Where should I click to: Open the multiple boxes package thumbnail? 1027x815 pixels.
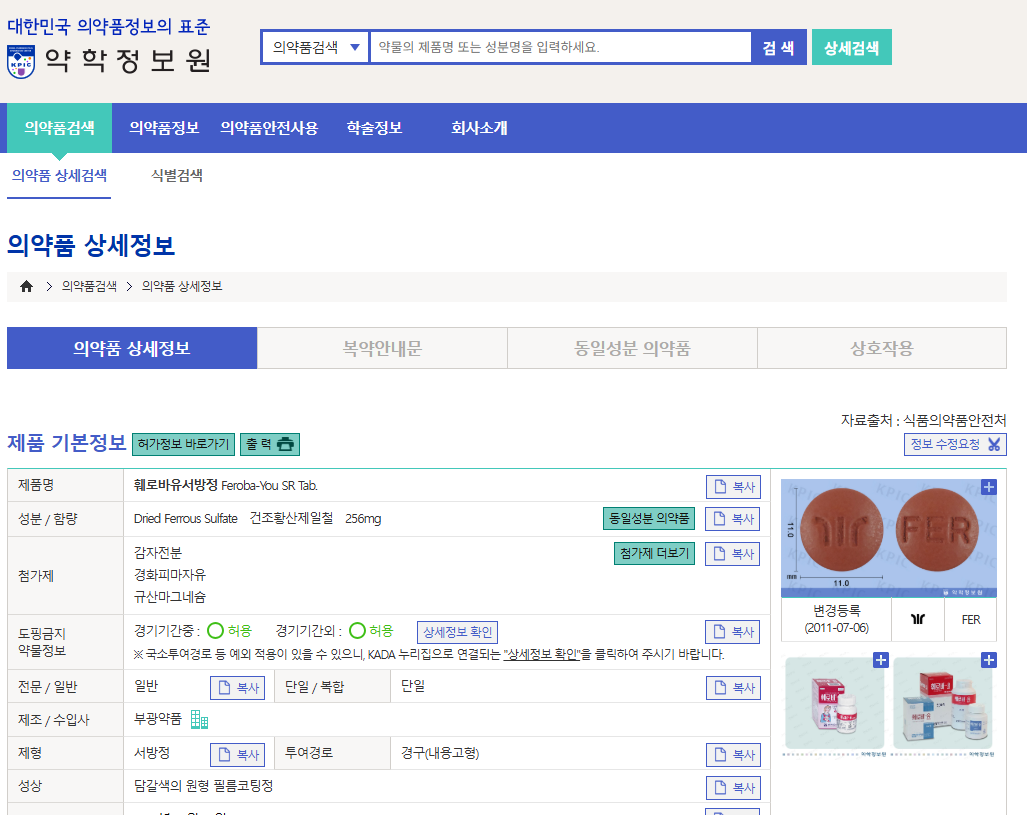click(943, 704)
